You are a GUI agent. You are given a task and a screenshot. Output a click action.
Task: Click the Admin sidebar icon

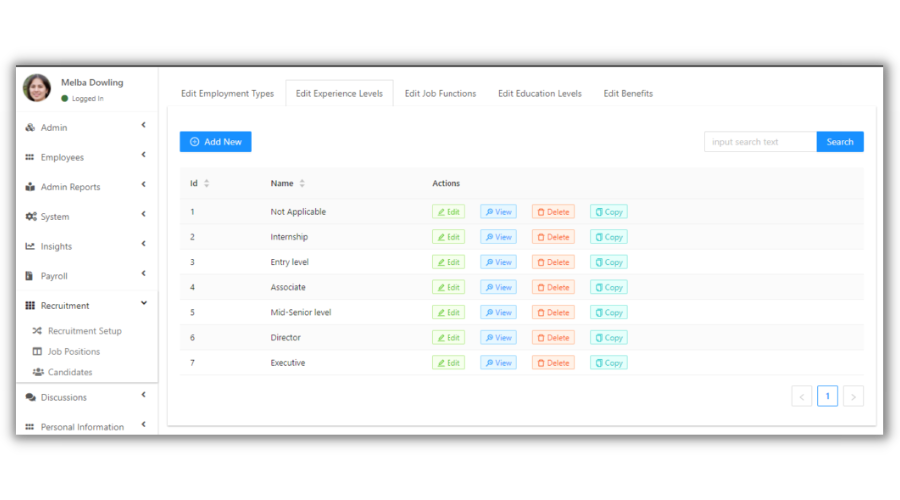tap(30, 128)
